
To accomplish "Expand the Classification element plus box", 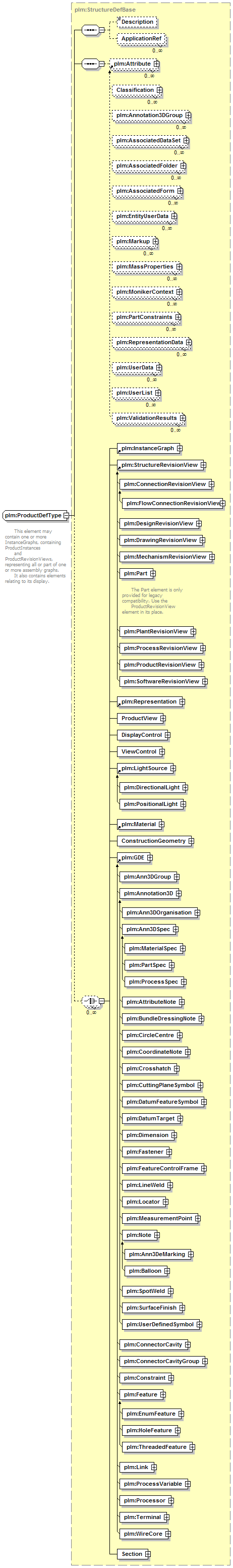I will point(159,90).
